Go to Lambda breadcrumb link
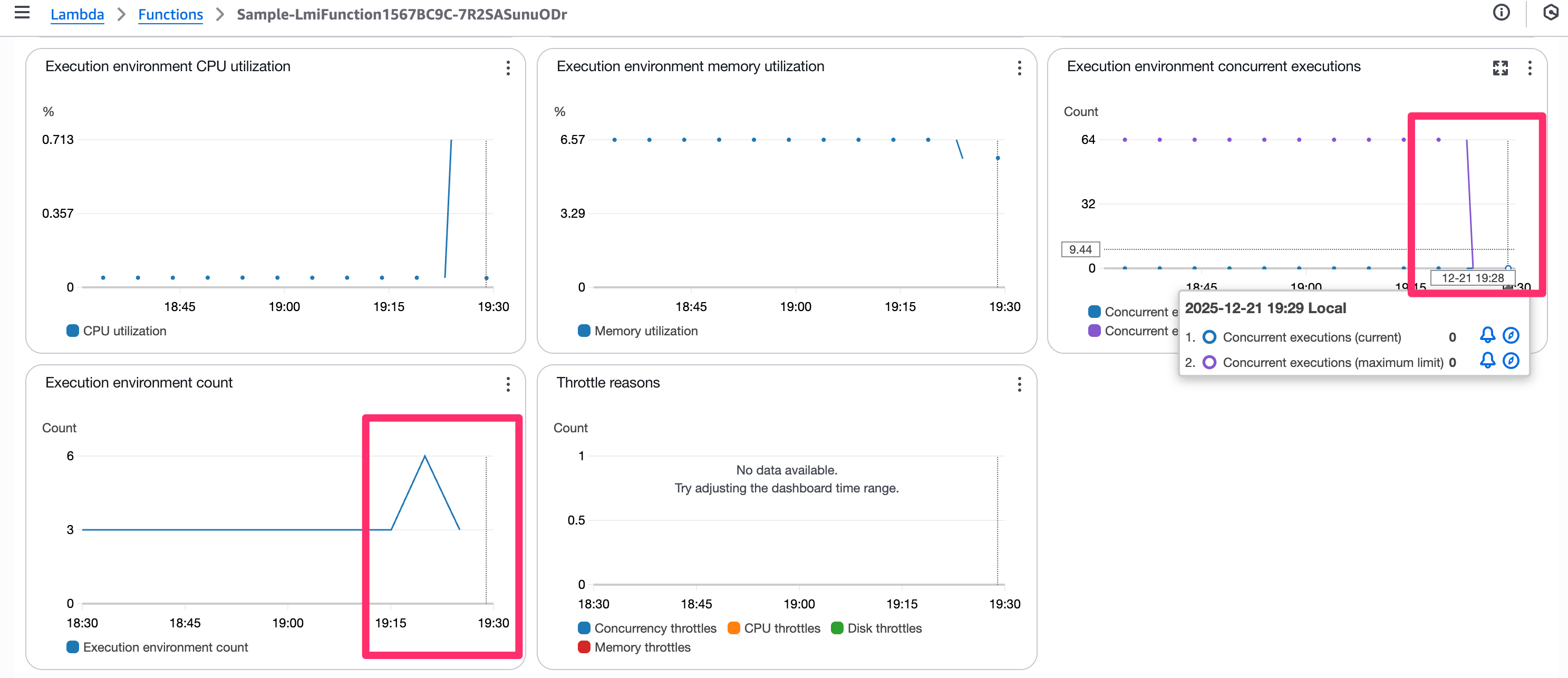The width and height of the screenshot is (1568, 678). (x=76, y=14)
